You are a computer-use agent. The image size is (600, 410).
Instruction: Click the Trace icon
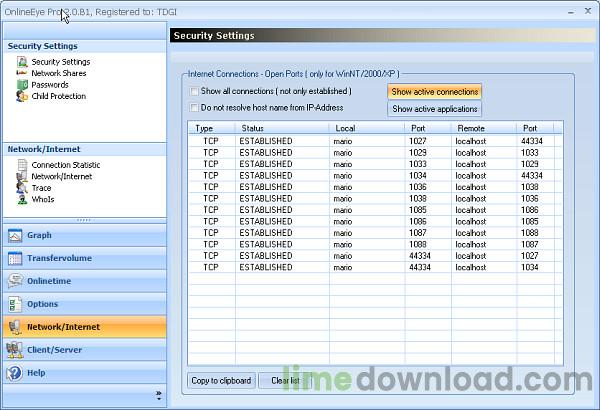22,188
